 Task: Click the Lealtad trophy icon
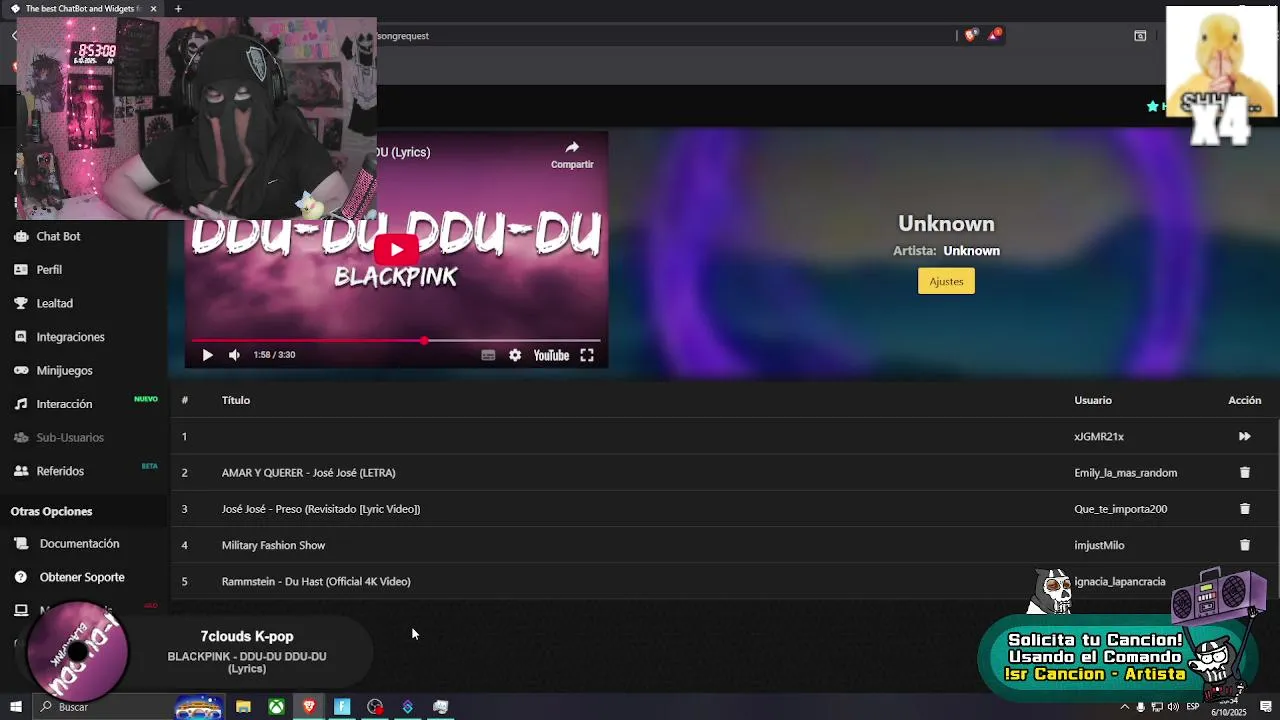point(20,303)
